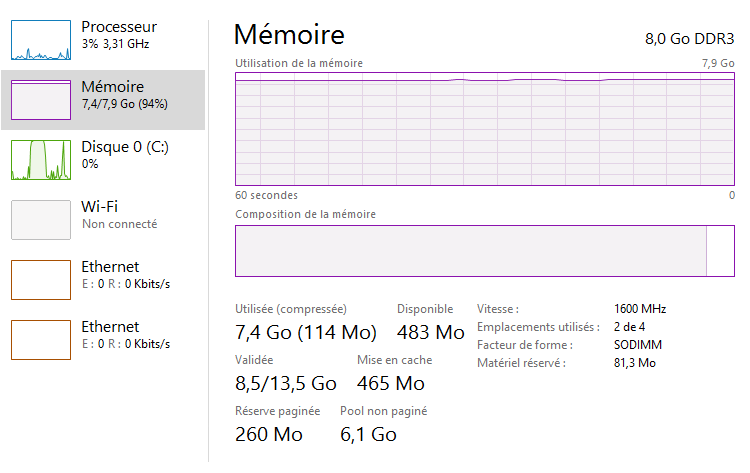
Task: Click the empty Wi-Fi graph thumbnail
Action: click(x=41, y=220)
